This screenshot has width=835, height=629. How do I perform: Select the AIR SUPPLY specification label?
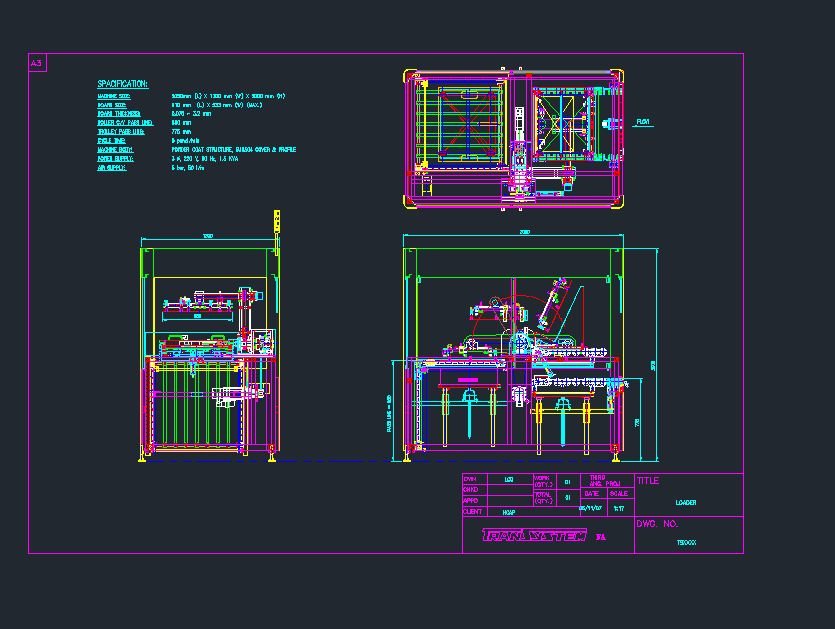pyautogui.click(x=108, y=168)
